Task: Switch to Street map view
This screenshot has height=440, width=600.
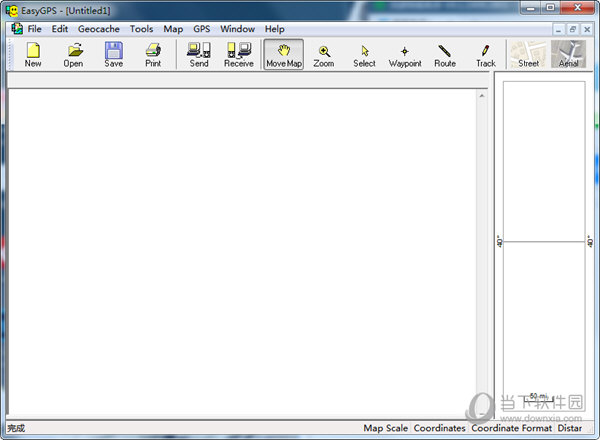Action: coord(528,55)
